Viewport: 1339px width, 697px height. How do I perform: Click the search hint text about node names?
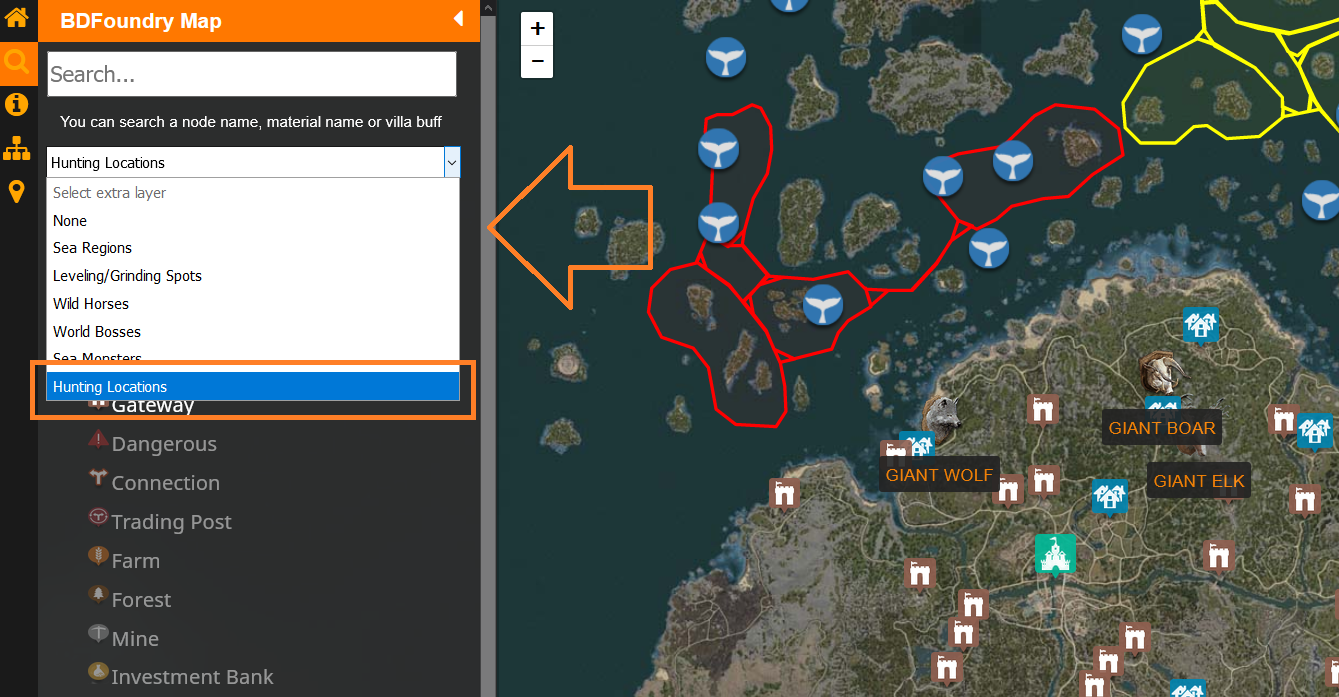pos(251,122)
